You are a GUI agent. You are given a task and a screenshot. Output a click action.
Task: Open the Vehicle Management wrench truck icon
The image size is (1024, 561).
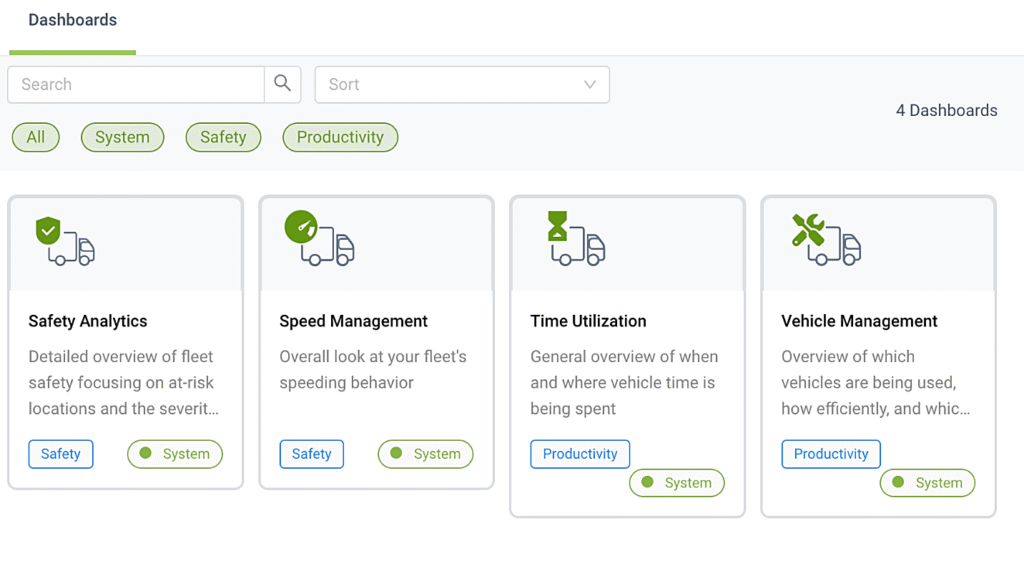pos(826,240)
